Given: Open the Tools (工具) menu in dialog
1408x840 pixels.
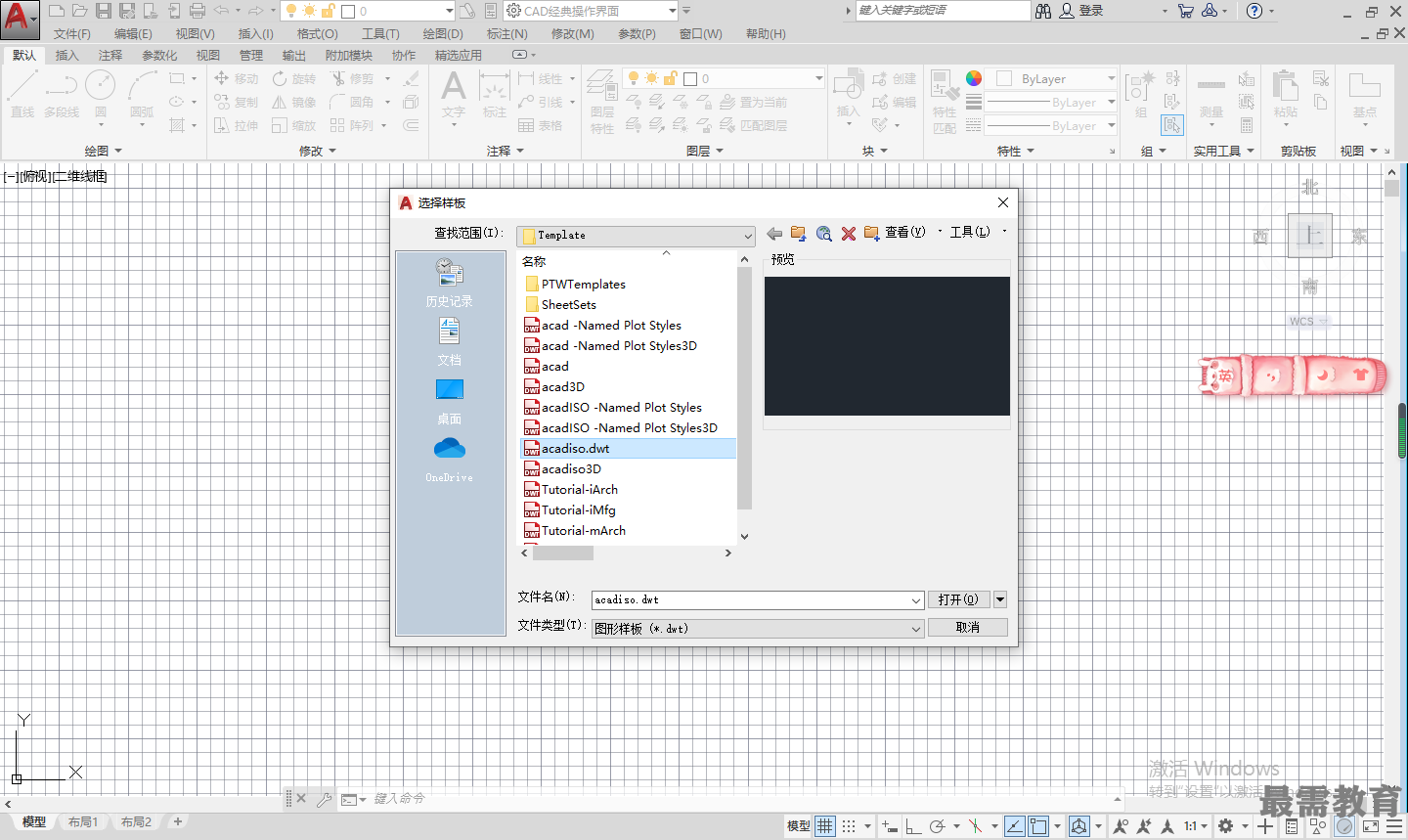Looking at the screenshot, I should tap(970, 232).
